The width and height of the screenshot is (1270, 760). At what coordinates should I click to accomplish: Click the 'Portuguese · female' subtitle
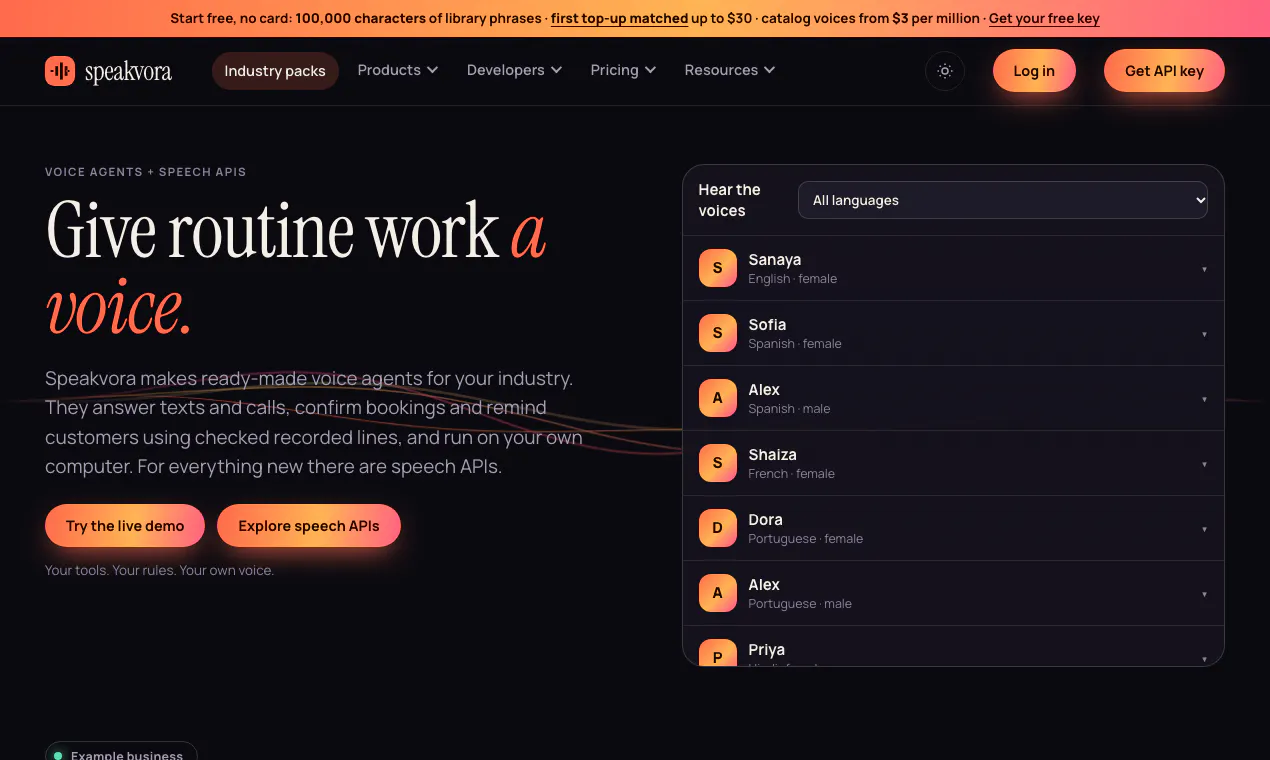(x=806, y=539)
